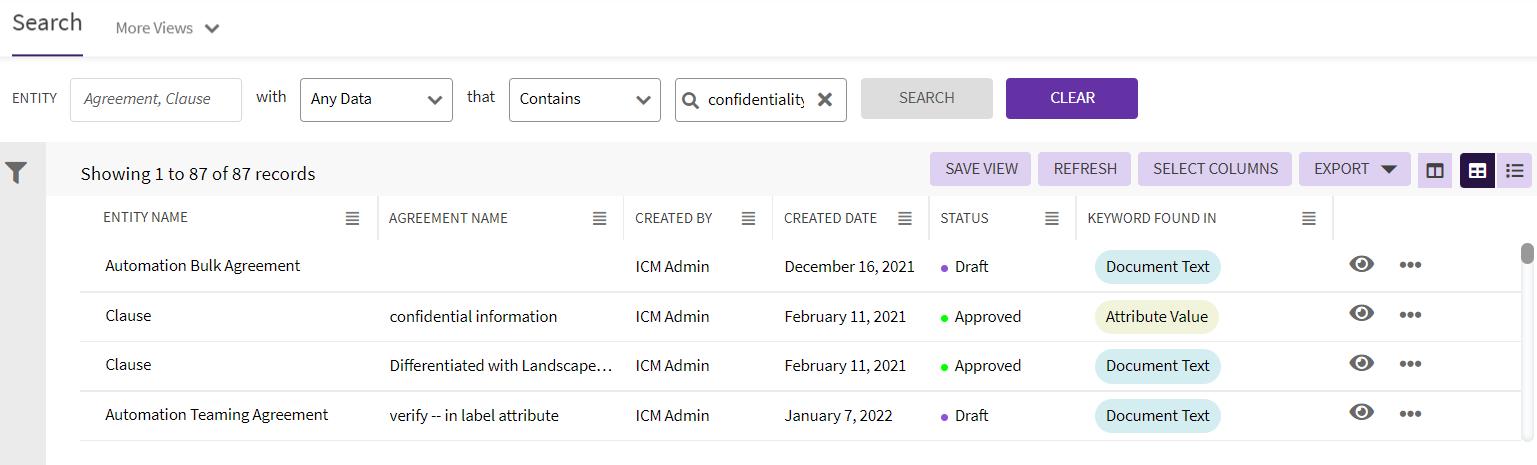1537x465 pixels.
Task: Switch to the list view icon
Action: (x=1515, y=170)
